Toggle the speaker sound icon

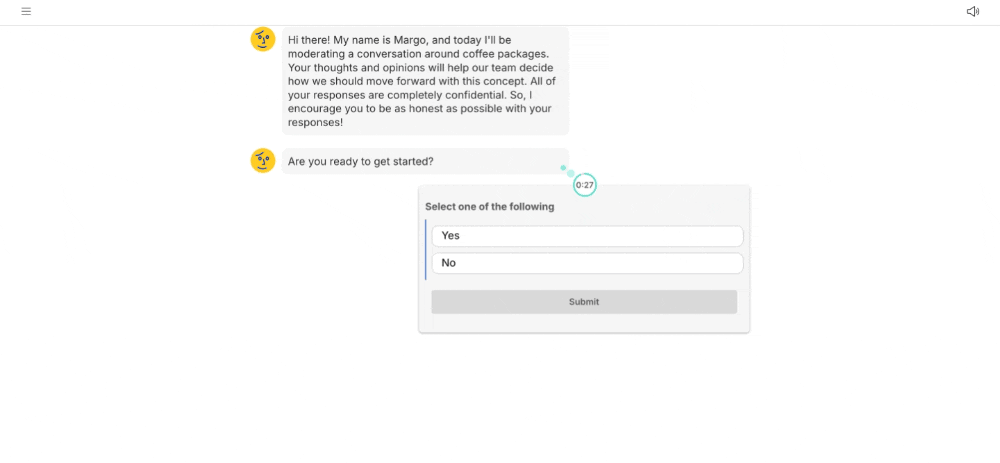(x=972, y=12)
